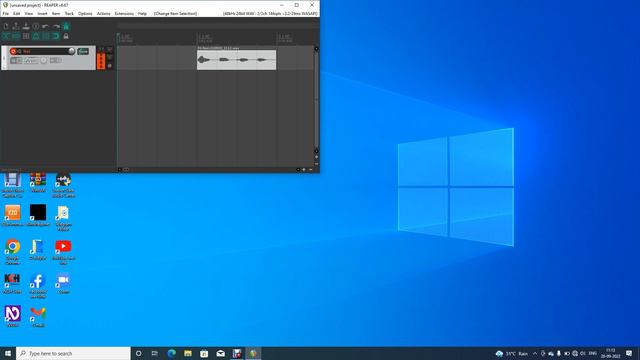Open the Telegram folder desktop shortcut
Screen dimensions: 640x360
click(63, 218)
